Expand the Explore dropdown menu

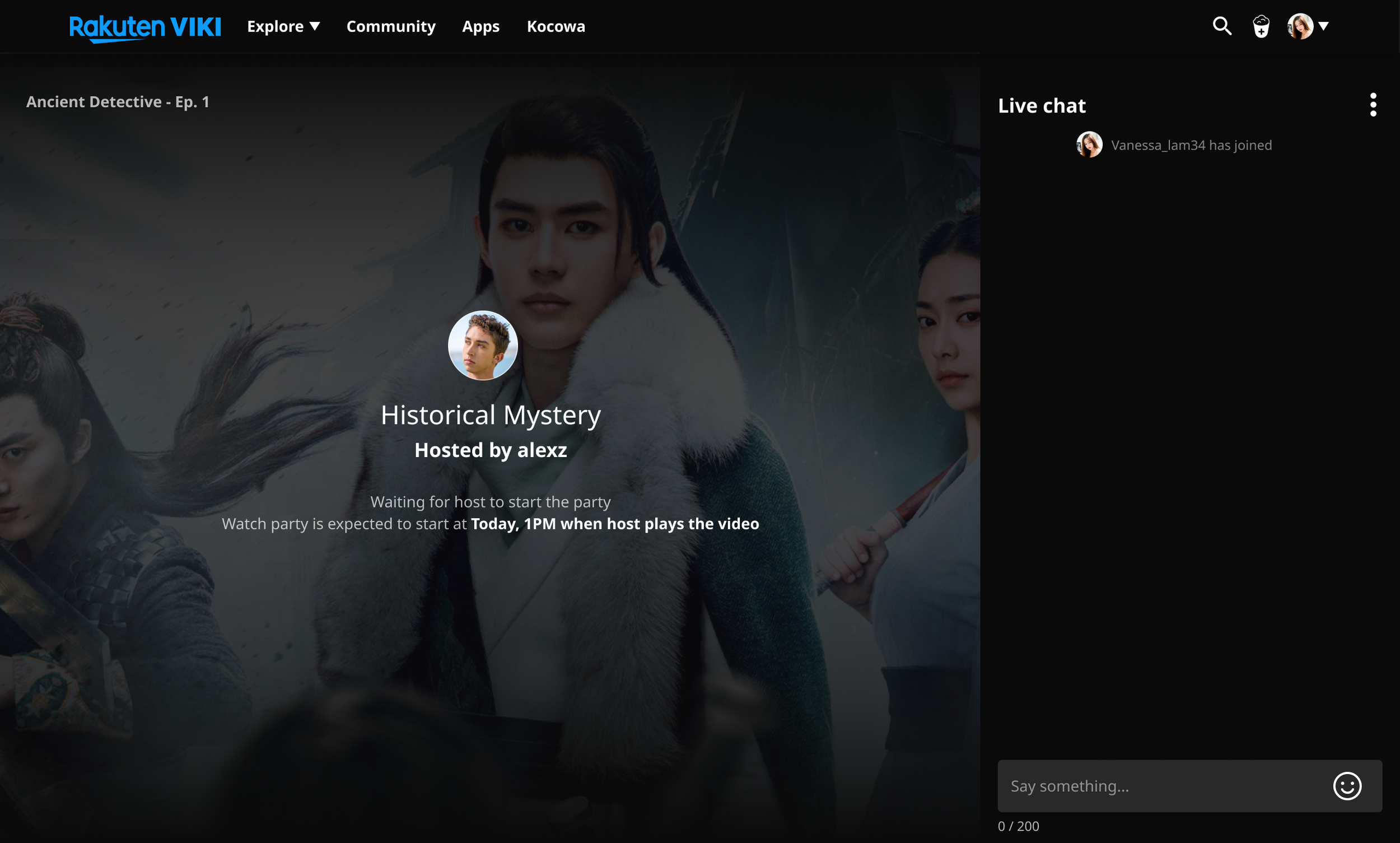[x=283, y=26]
